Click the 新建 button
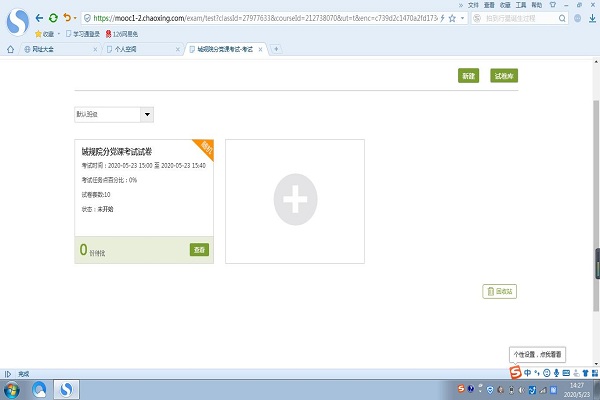Viewport: 600px width, 400px height. 468,76
